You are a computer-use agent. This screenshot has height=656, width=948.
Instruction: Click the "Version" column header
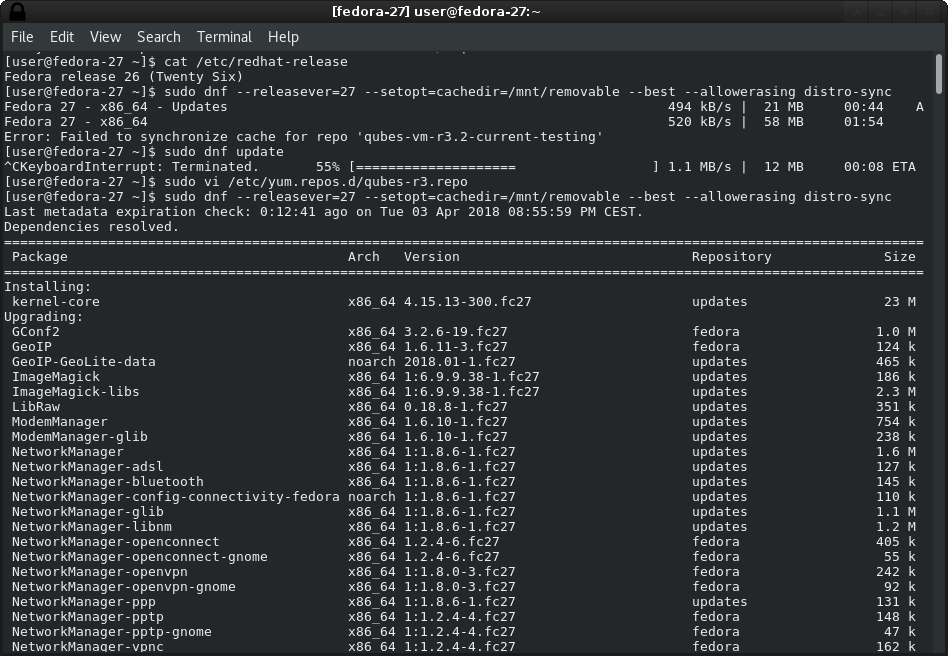[432, 257]
